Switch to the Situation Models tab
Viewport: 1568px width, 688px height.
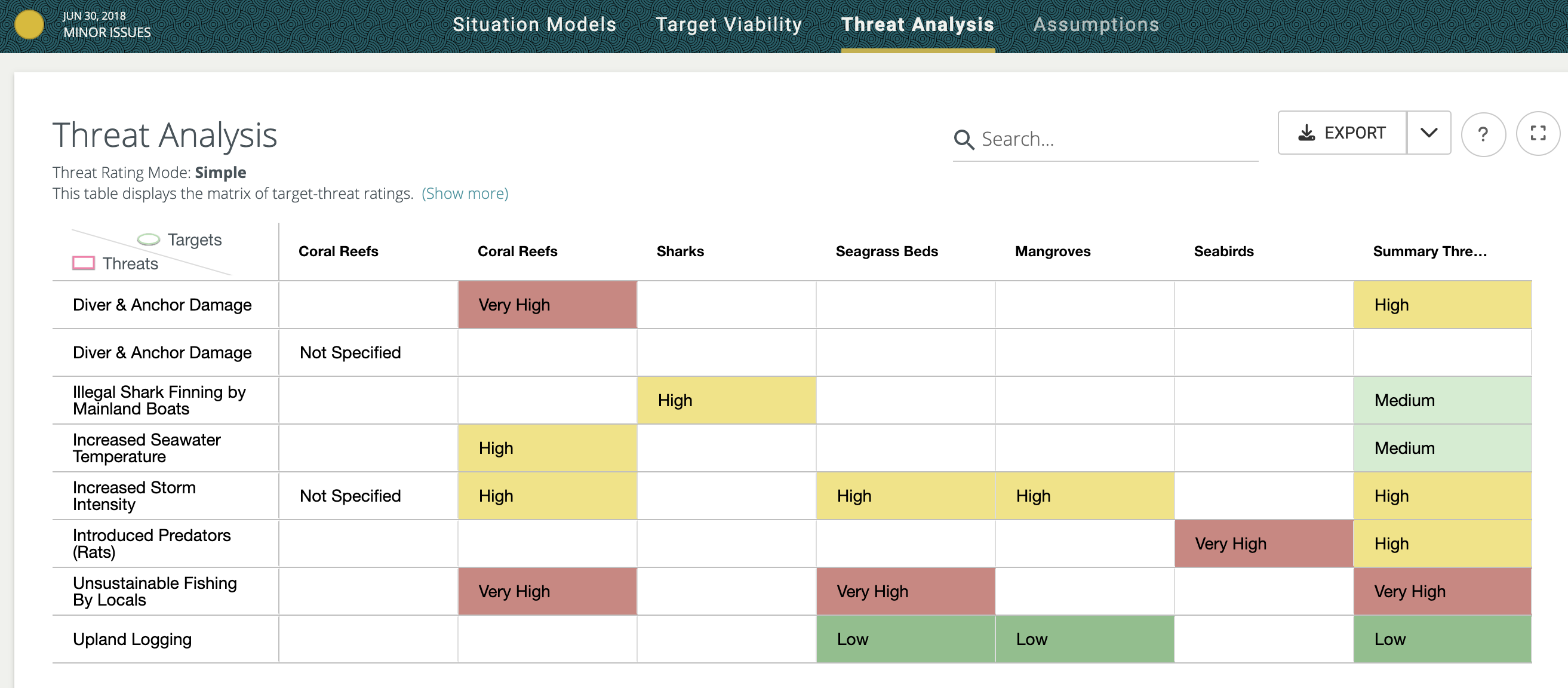(534, 24)
